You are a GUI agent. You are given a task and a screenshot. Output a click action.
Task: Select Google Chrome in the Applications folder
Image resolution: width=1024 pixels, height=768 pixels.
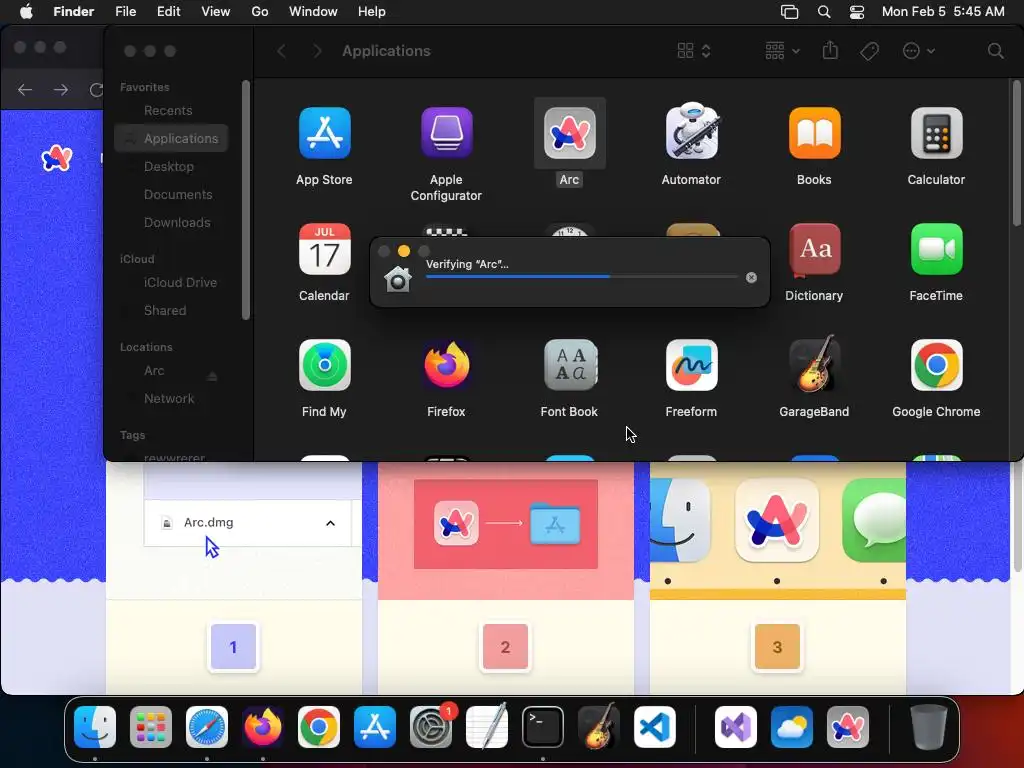point(936,365)
